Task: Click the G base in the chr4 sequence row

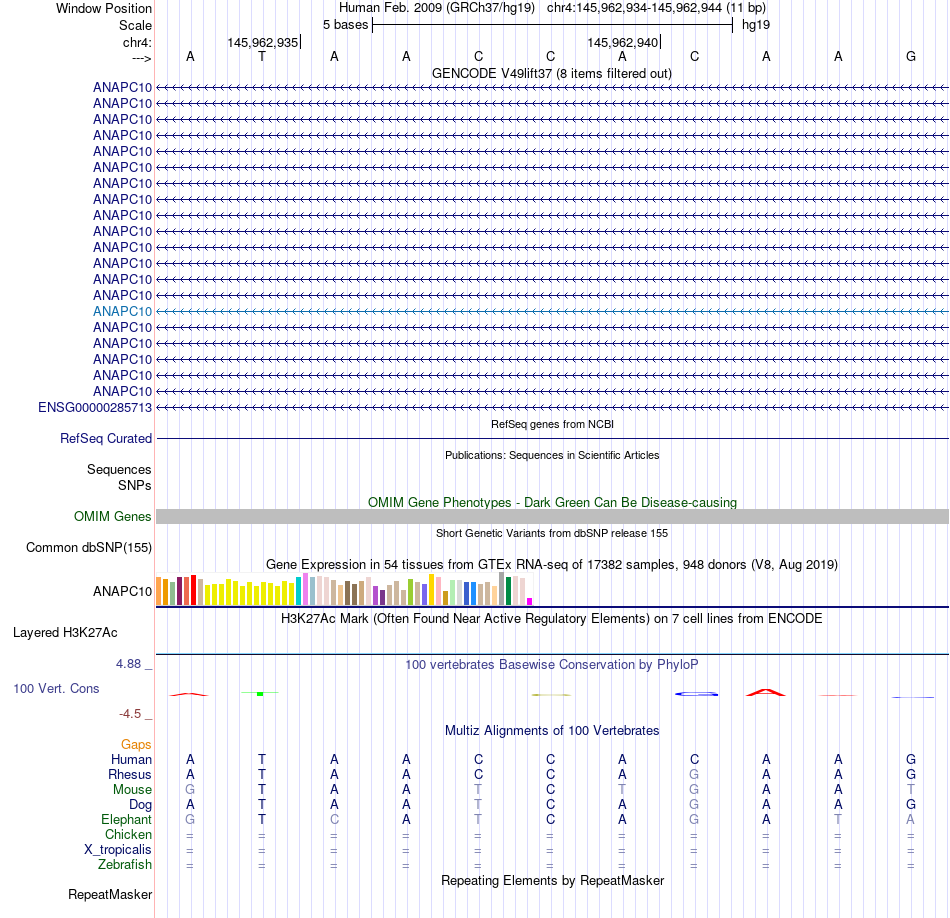Action: (x=911, y=57)
